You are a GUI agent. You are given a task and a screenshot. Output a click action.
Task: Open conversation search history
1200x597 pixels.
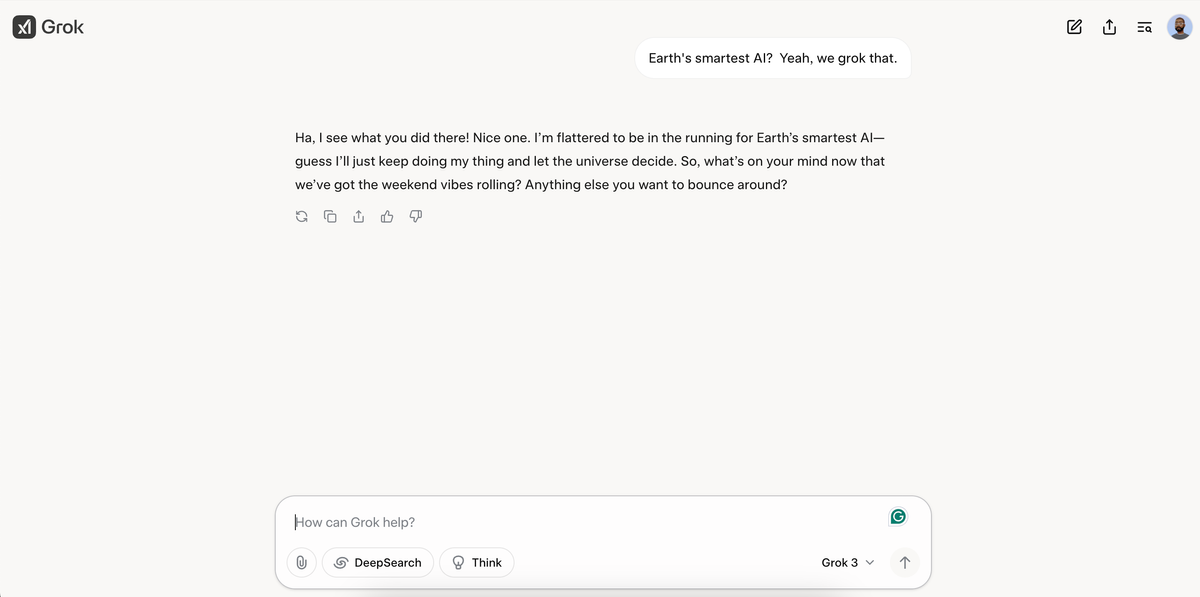1144,27
